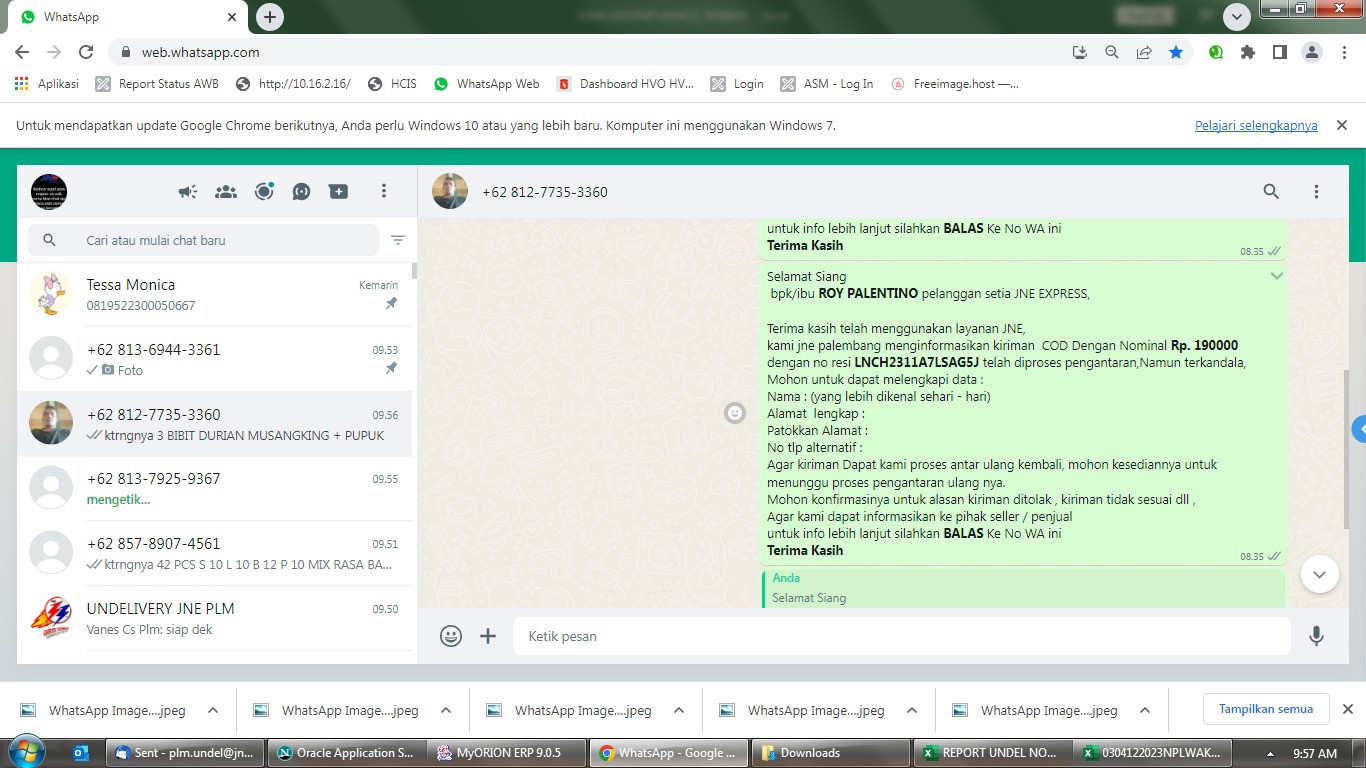This screenshot has width=1366, height=768.
Task: Open the zoom magnifier in the address bar
Action: click(x=1111, y=52)
